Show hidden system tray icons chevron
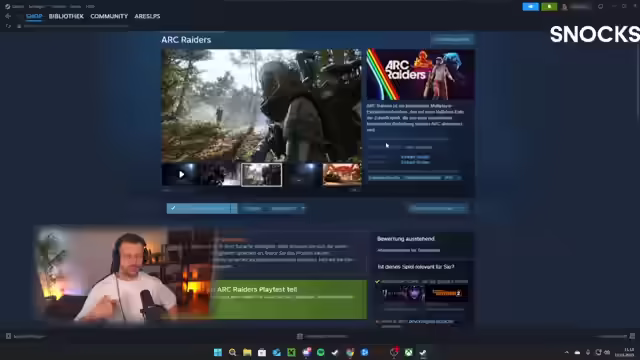Viewport: 640px width, 360px height. [567, 352]
